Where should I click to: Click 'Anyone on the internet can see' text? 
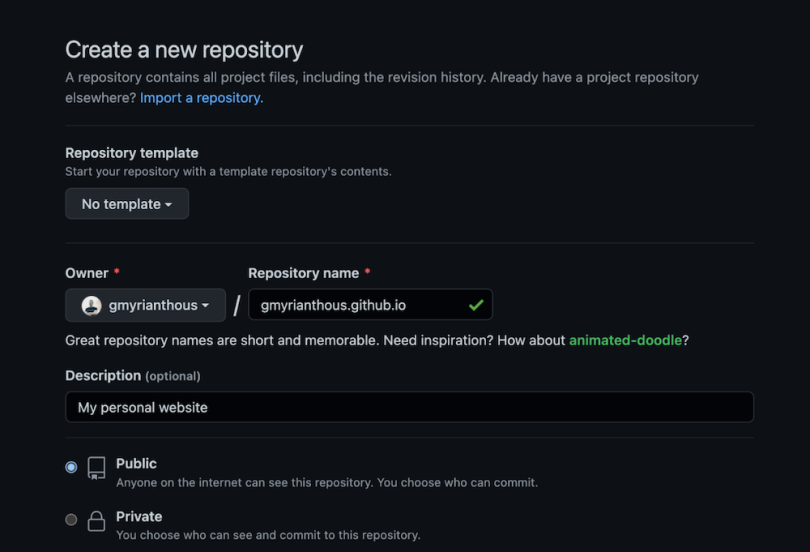(327, 482)
